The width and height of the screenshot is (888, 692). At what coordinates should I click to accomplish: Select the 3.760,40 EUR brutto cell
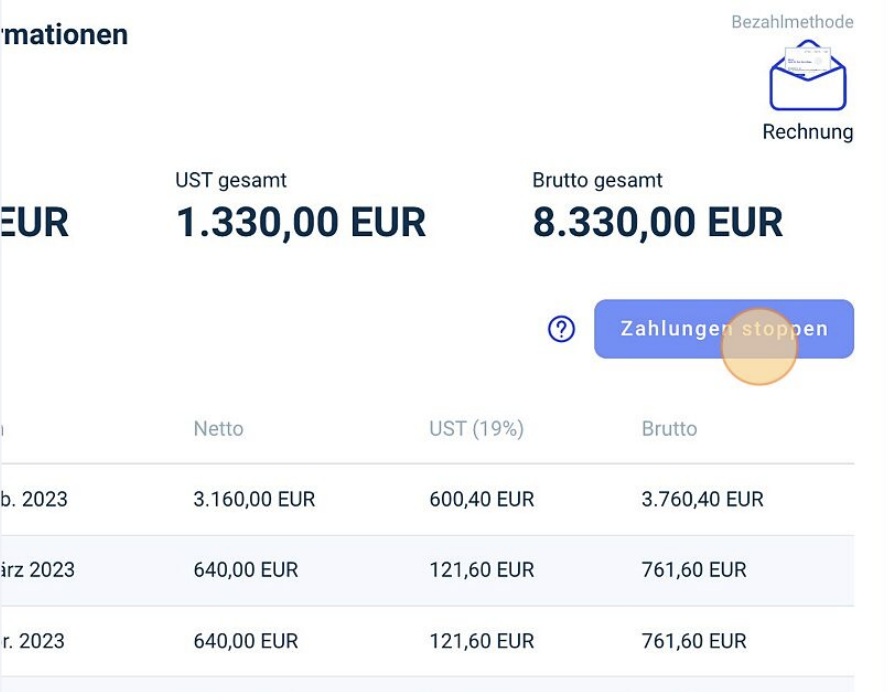pos(702,499)
